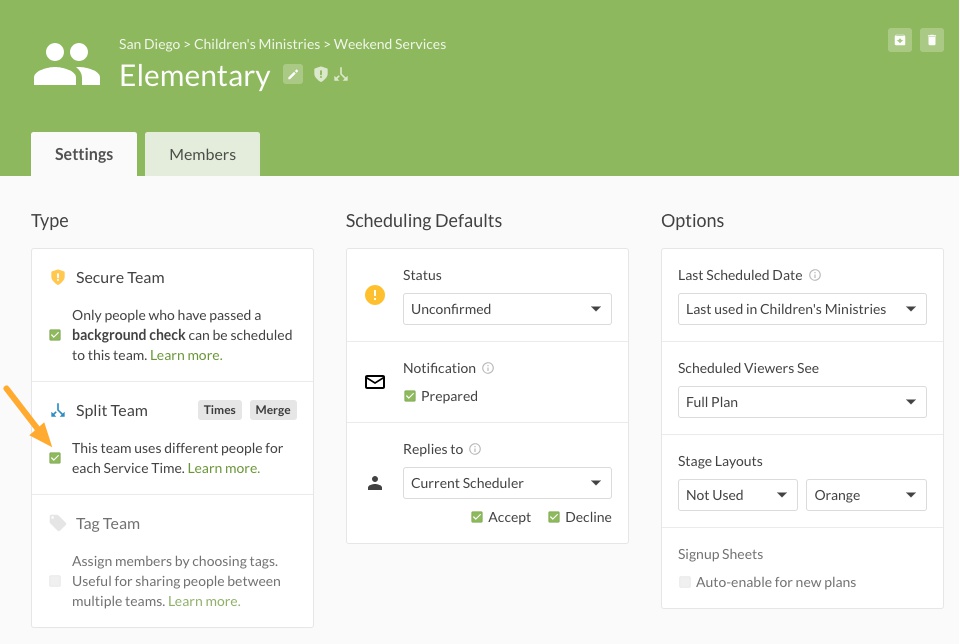
Task: Enable the Tag Team checkbox
Action: [56, 580]
